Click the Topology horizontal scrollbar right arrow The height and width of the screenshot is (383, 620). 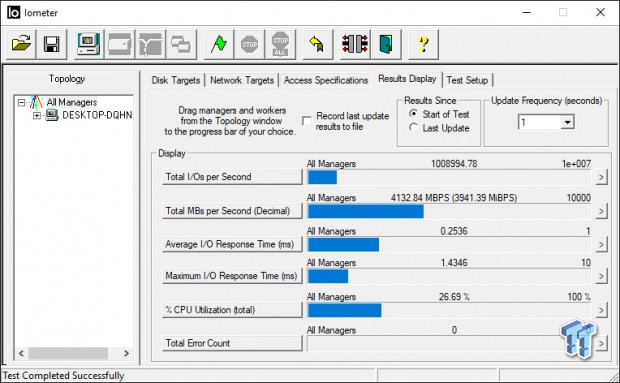[x=126, y=353]
